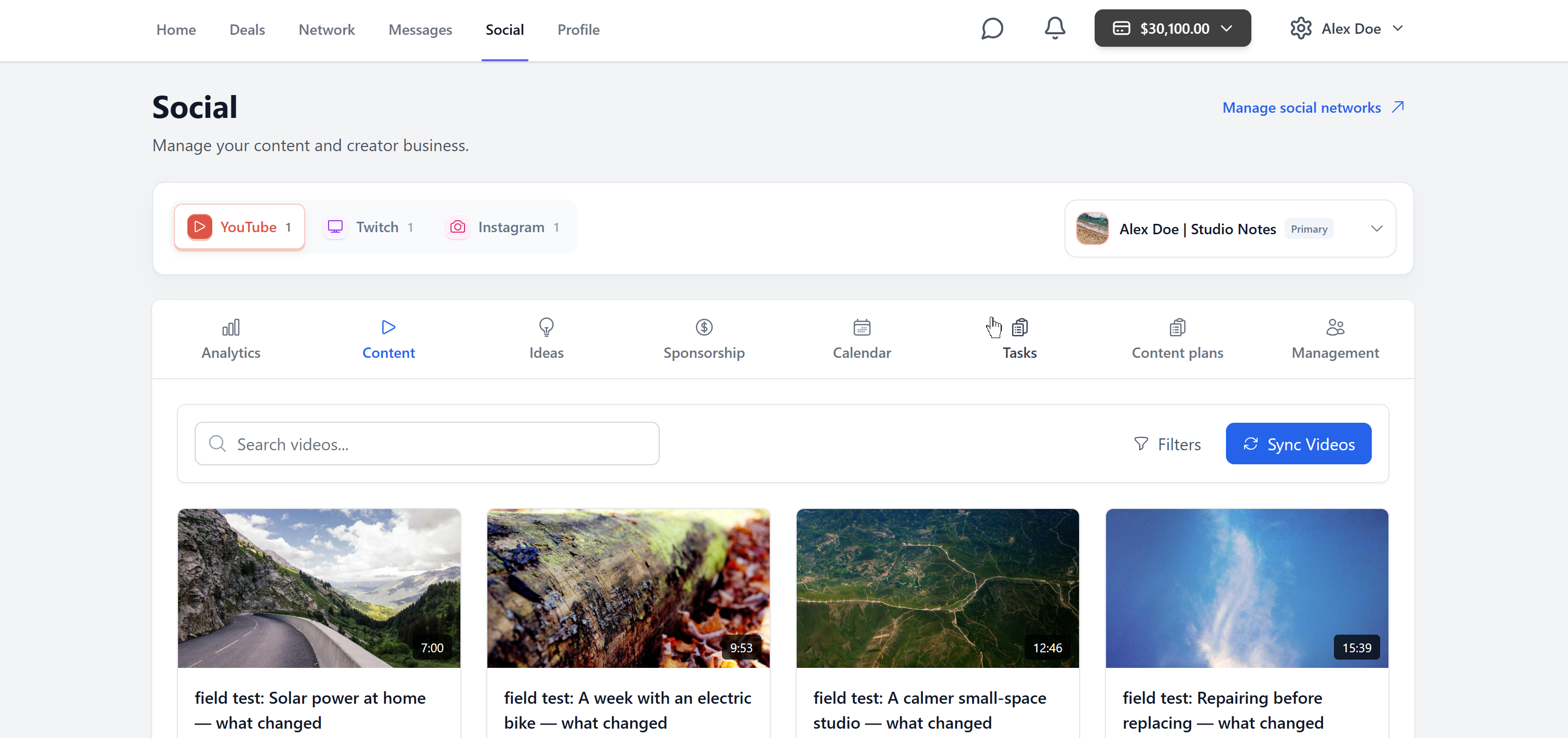Click the 12:46 duration badge
This screenshot has width=1568, height=738.
(1047, 648)
